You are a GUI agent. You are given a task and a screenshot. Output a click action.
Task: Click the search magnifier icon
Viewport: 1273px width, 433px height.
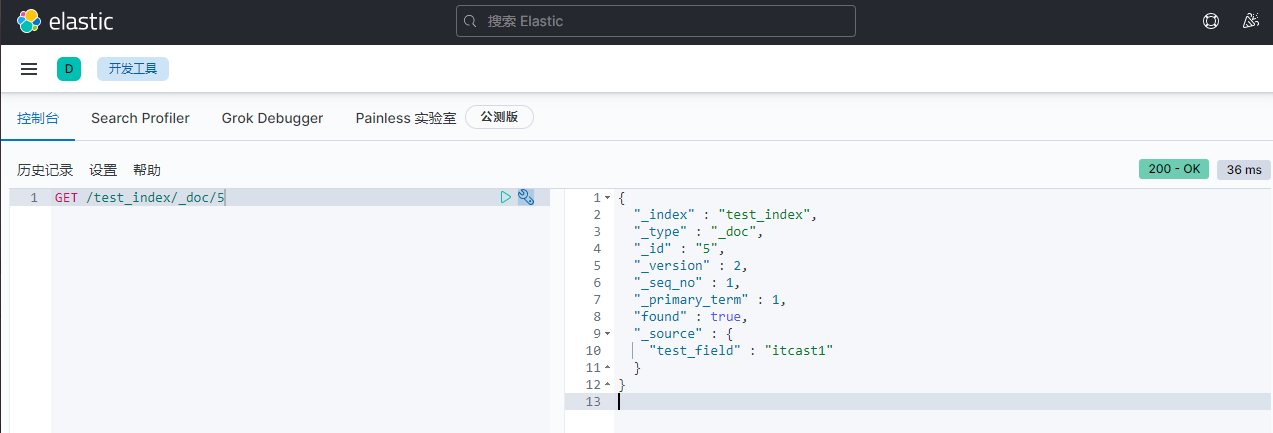471,21
